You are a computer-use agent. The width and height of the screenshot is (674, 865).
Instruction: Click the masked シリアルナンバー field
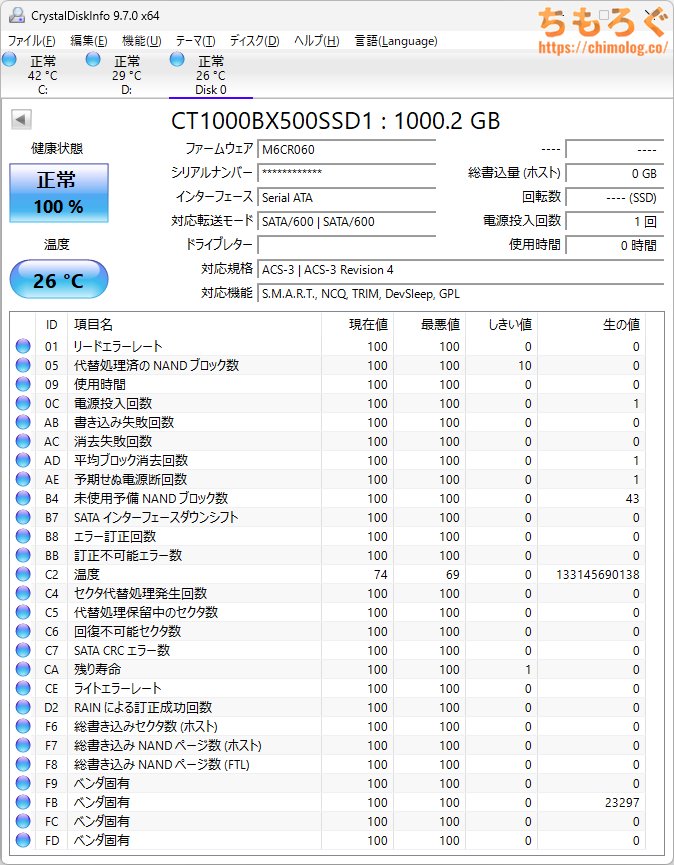point(346,173)
